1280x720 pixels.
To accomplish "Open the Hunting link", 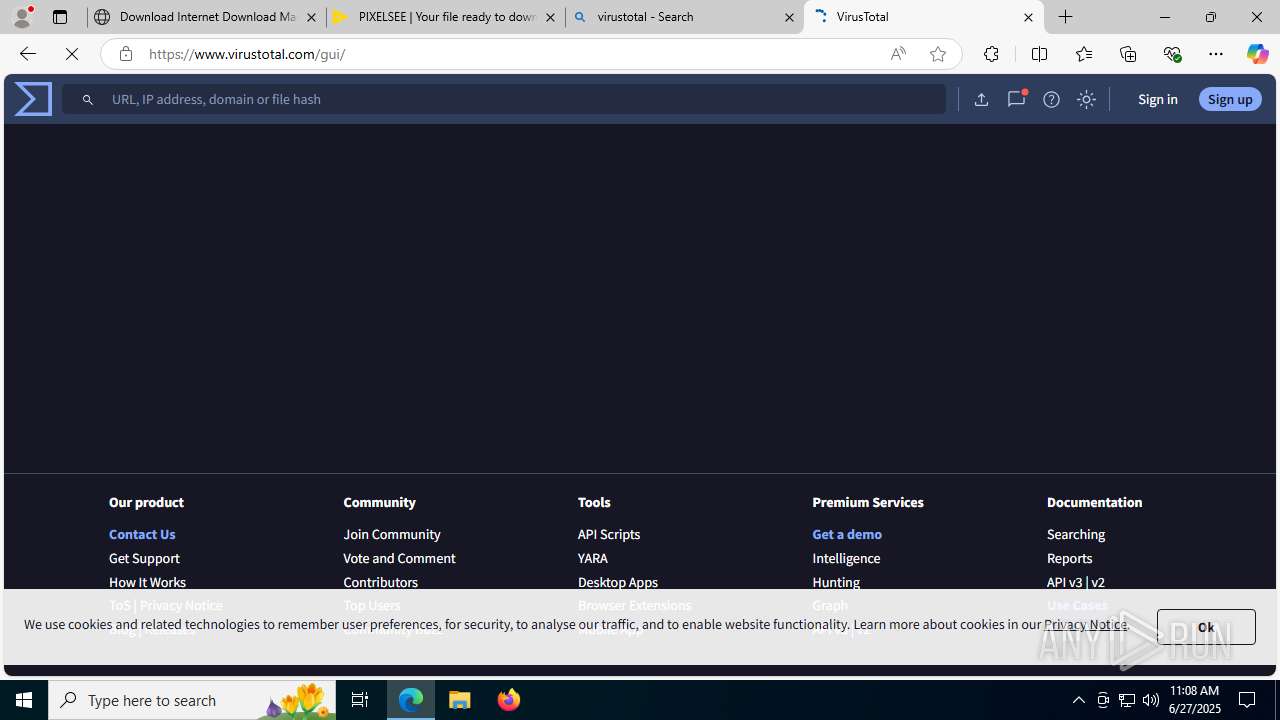I will (836, 582).
